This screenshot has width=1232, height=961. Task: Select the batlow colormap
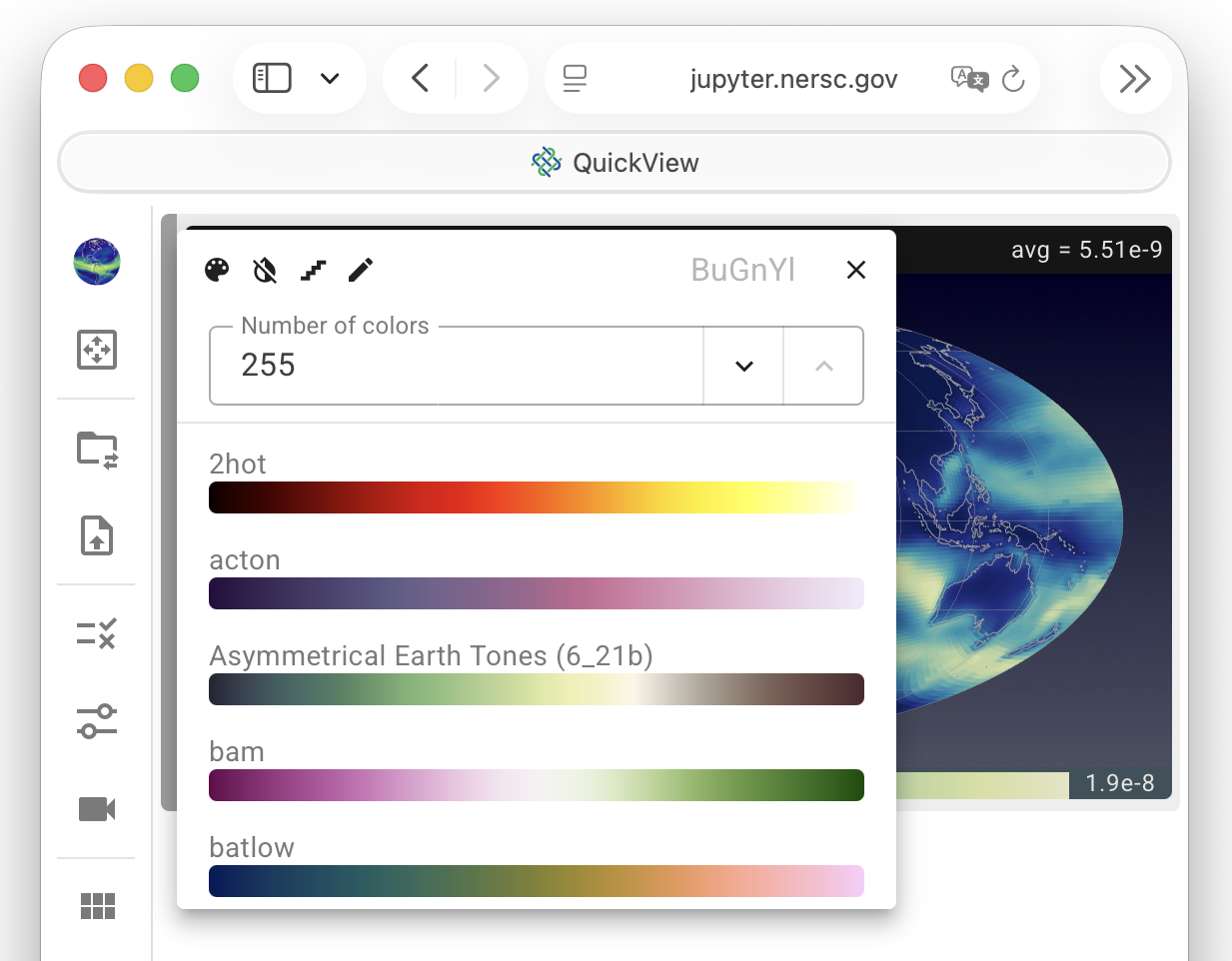coord(536,881)
